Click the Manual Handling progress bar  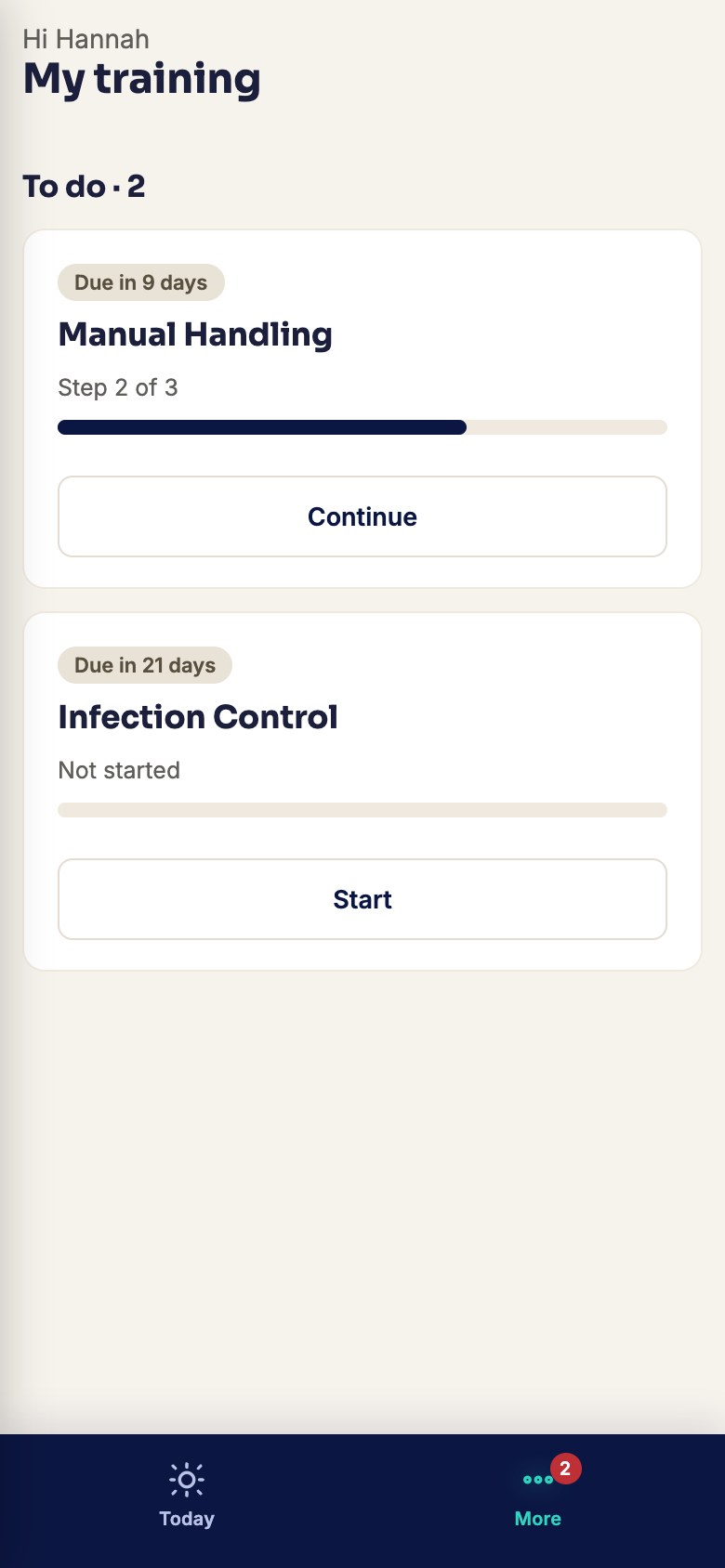[362, 427]
